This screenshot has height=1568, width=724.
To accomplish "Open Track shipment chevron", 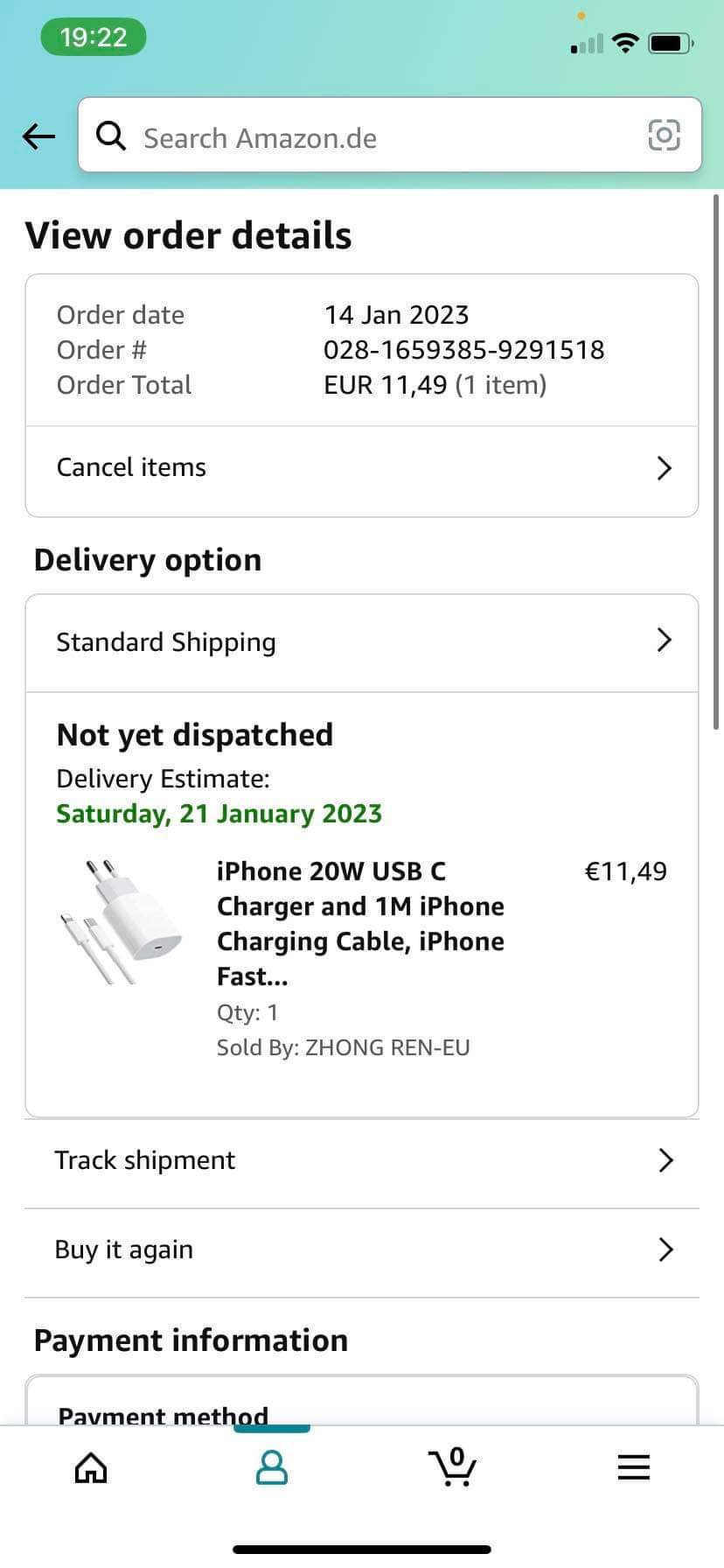I will click(x=665, y=1160).
